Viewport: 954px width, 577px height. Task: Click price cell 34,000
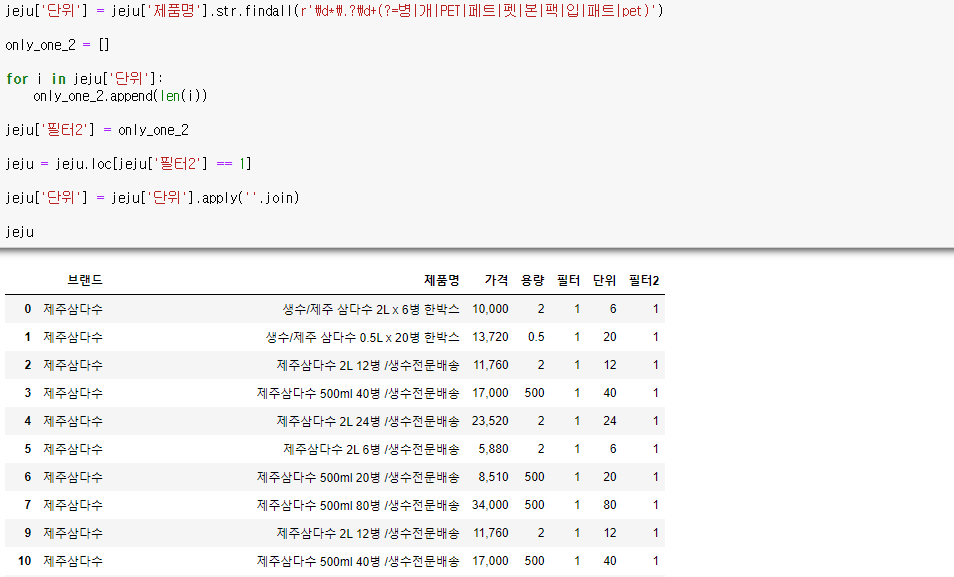click(x=490, y=505)
